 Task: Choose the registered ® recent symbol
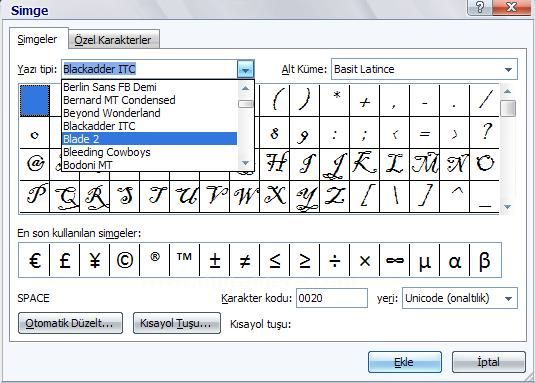point(155,260)
